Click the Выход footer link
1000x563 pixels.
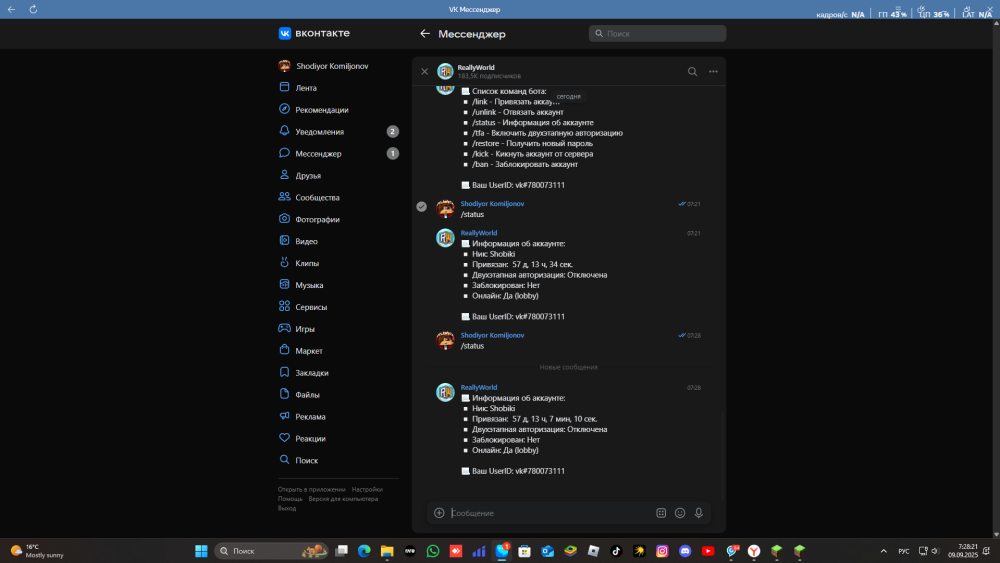tap(287, 508)
